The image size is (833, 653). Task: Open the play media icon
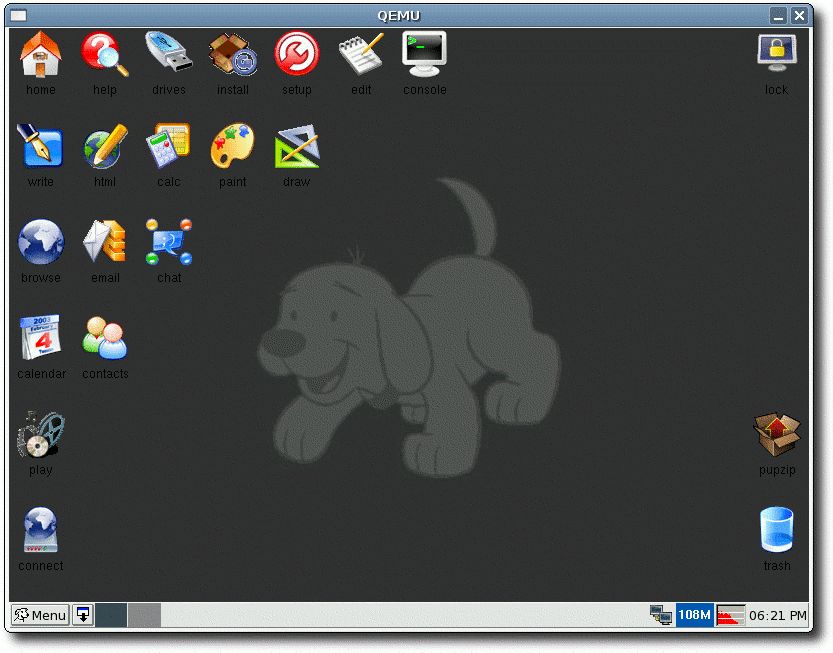click(x=40, y=434)
